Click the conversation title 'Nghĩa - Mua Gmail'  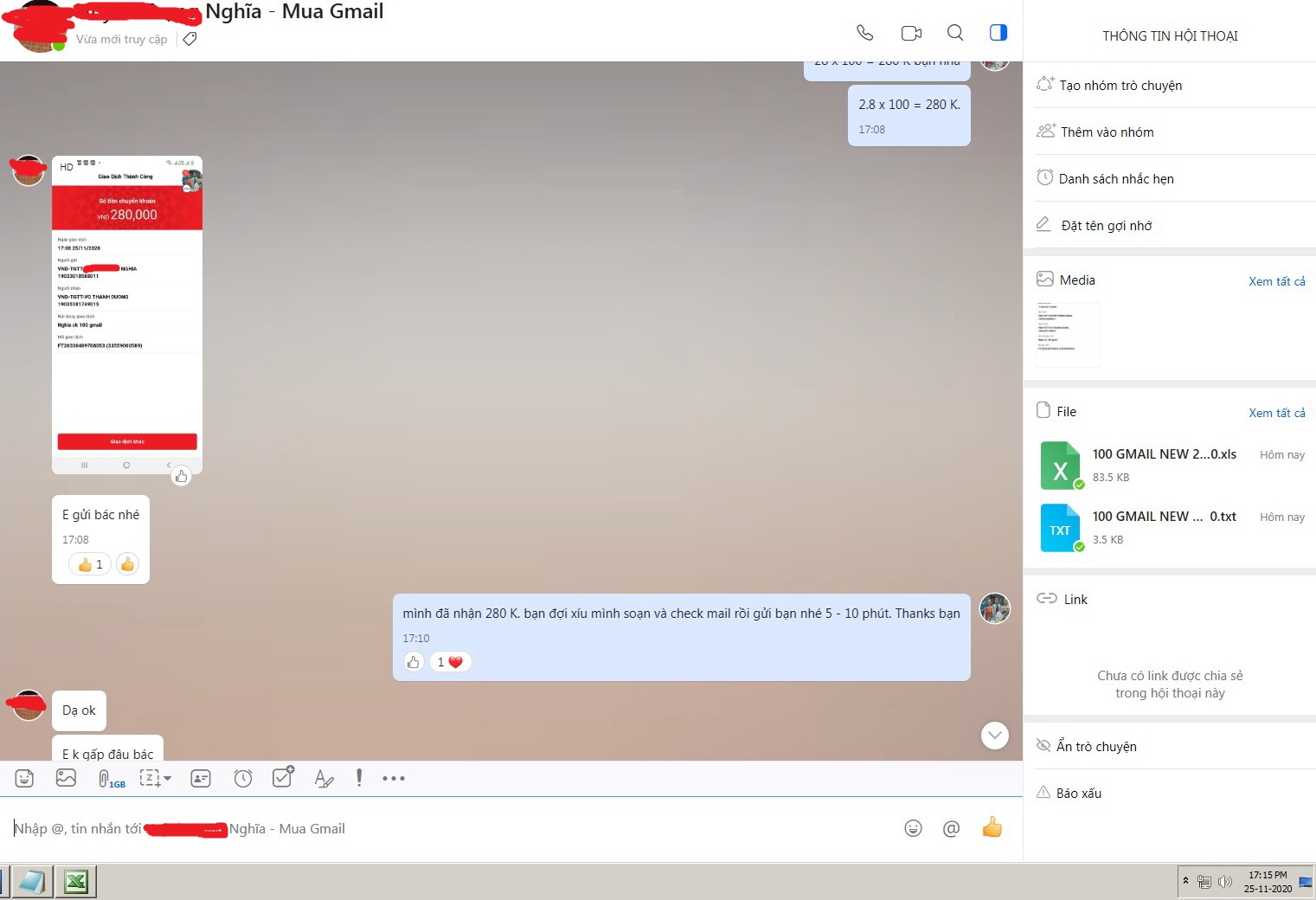click(294, 12)
